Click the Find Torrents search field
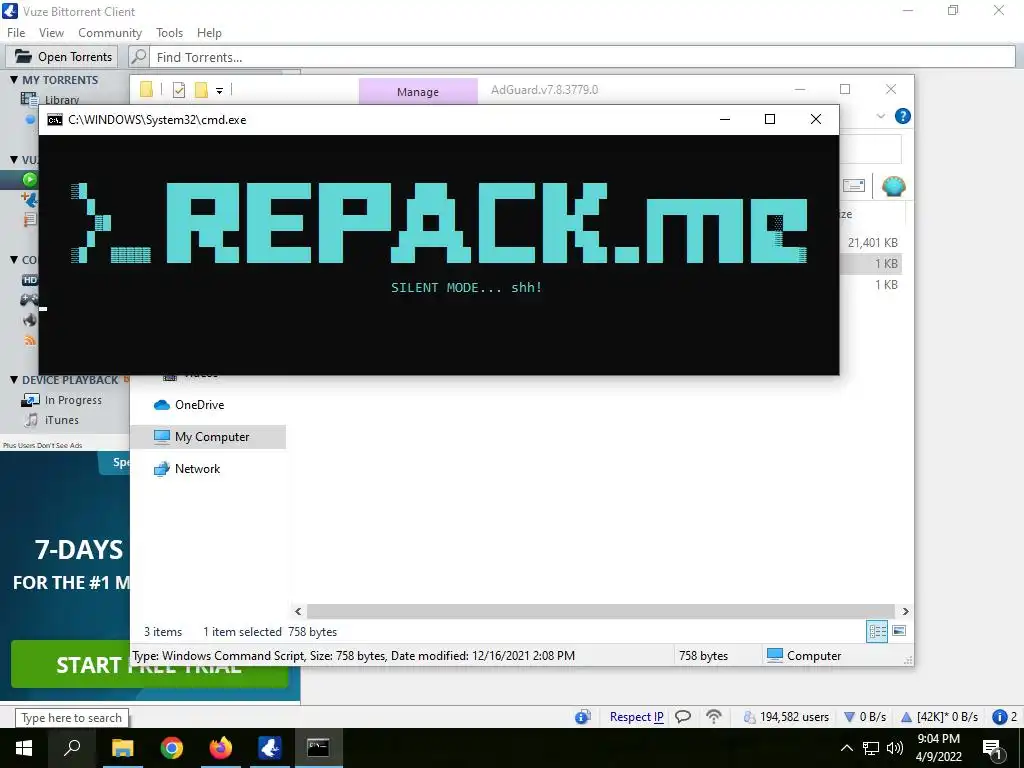The height and width of the screenshot is (768, 1024). pos(582,57)
